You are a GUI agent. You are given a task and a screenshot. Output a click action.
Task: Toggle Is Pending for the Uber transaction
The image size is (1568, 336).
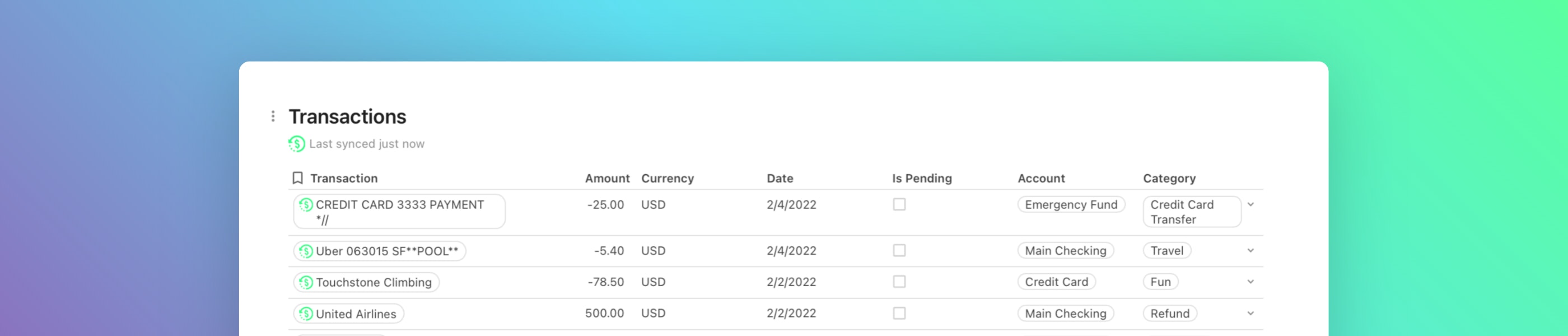899,251
